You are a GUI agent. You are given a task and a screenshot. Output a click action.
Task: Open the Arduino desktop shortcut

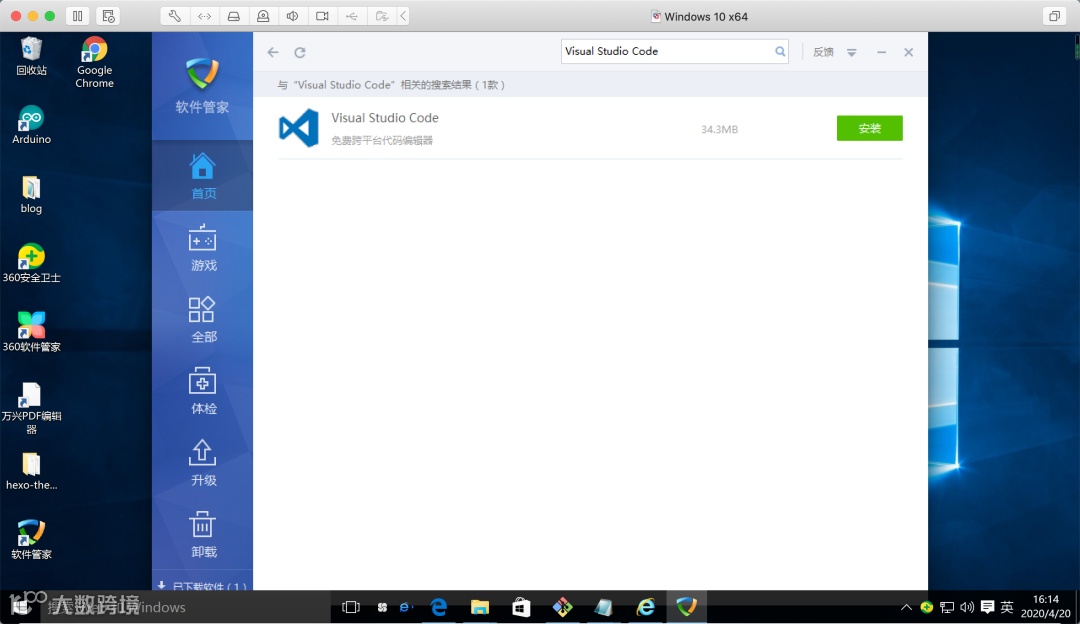click(x=31, y=125)
